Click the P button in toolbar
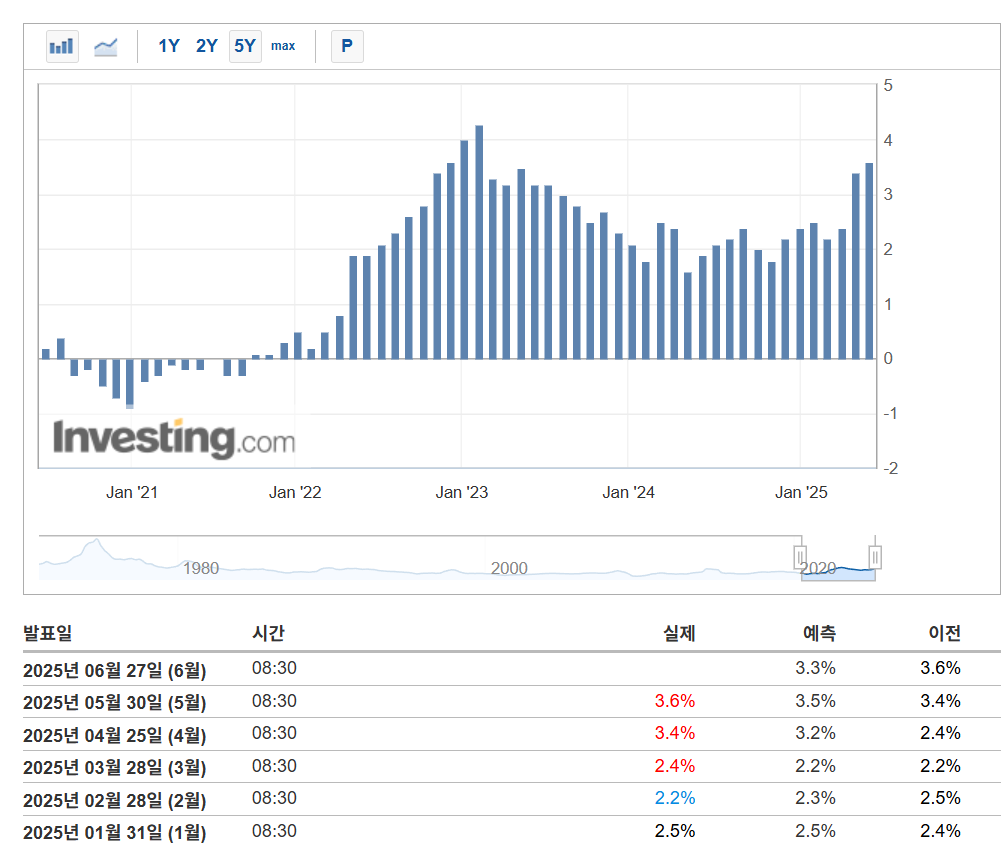 pos(347,46)
